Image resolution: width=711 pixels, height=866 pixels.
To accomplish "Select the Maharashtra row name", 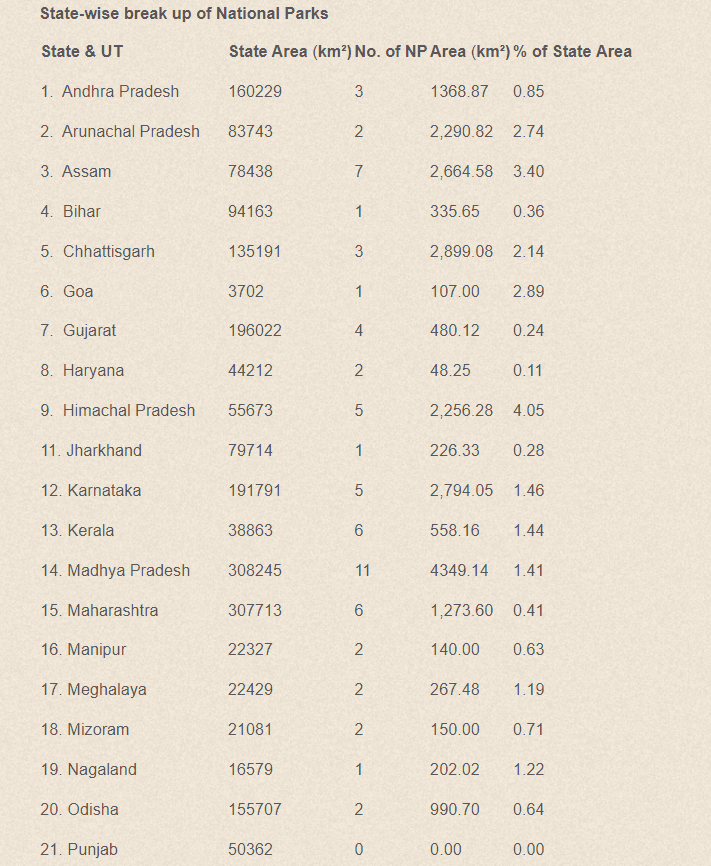I will (x=113, y=610).
